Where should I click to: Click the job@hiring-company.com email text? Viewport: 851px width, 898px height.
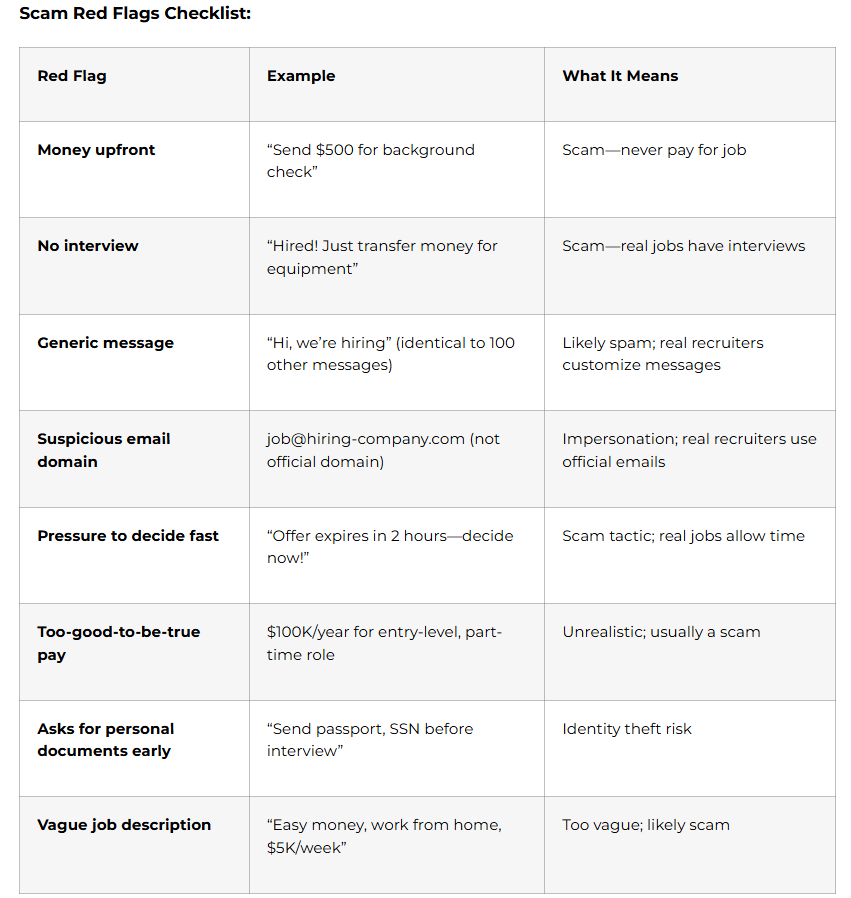(x=366, y=439)
